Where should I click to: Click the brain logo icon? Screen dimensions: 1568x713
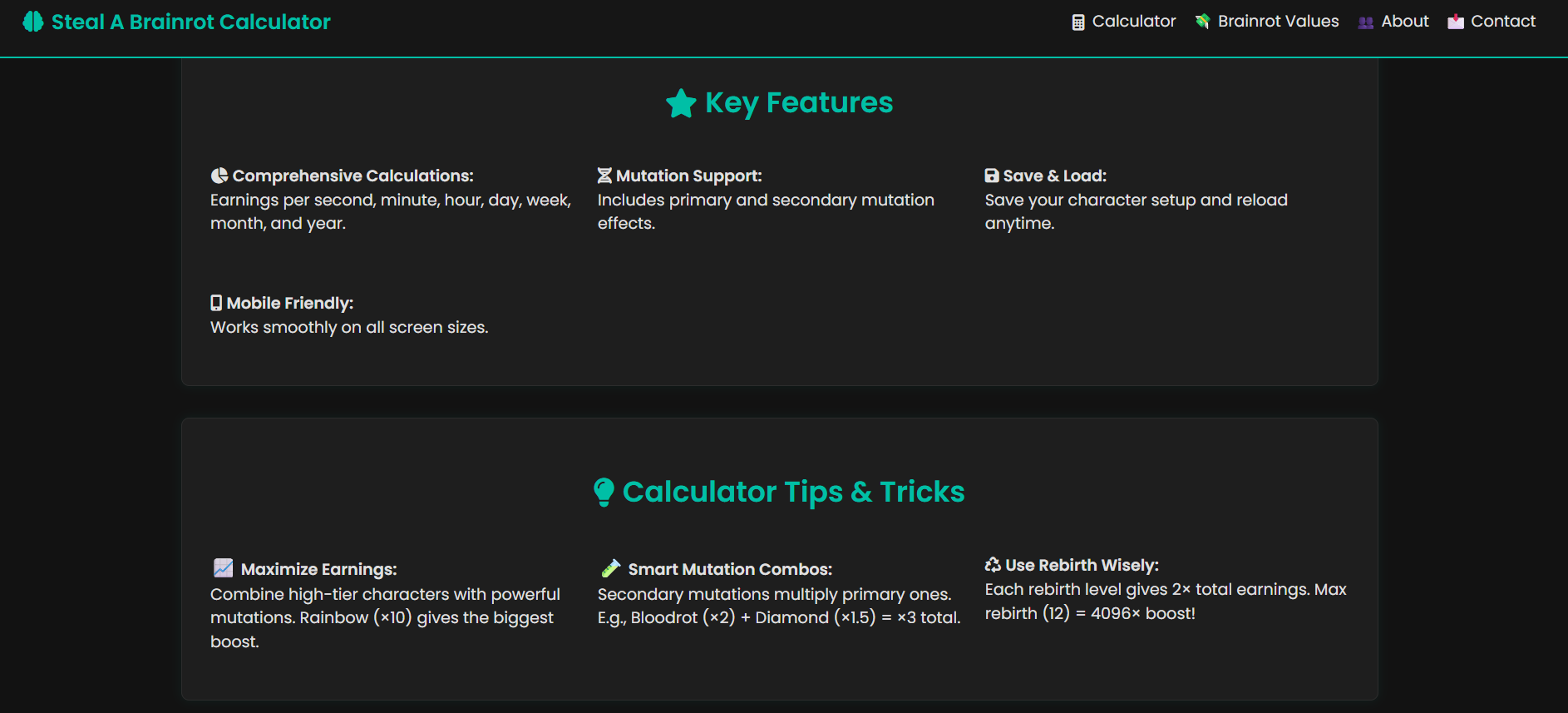click(33, 22)
